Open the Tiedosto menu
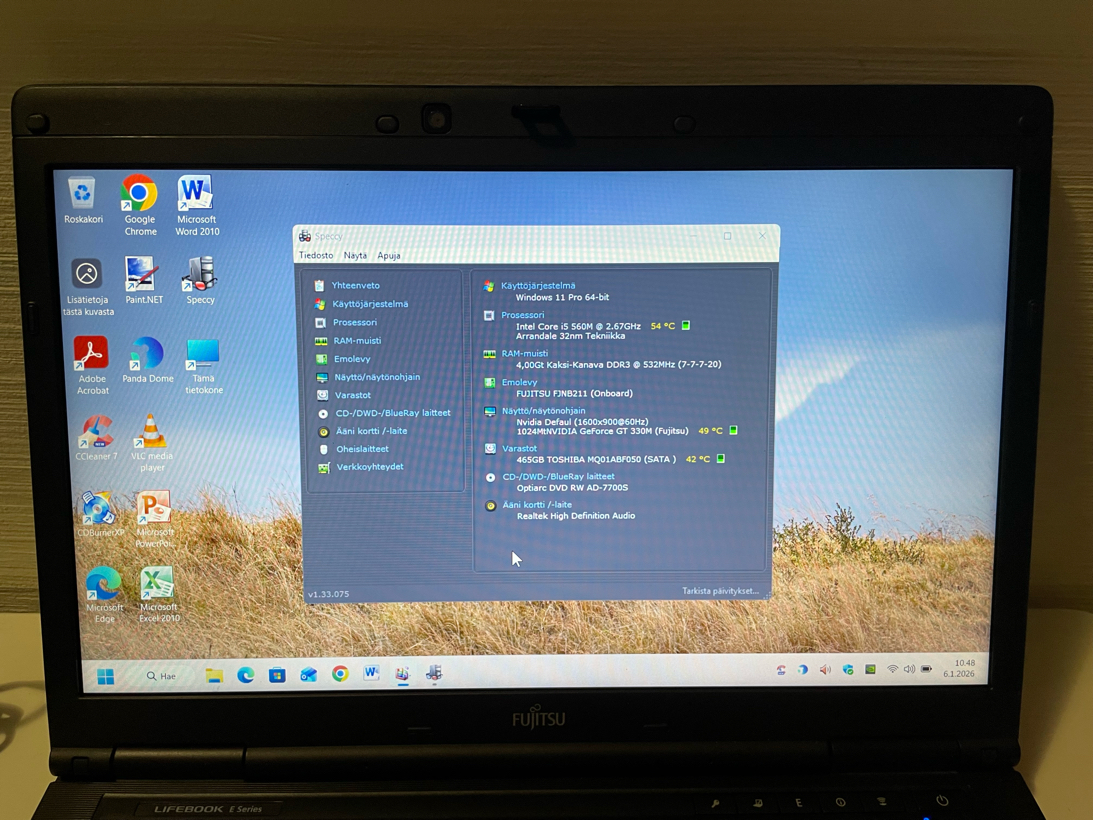Image resolution: width=1093 pixels, height=820 pixels. coord(316,256)
